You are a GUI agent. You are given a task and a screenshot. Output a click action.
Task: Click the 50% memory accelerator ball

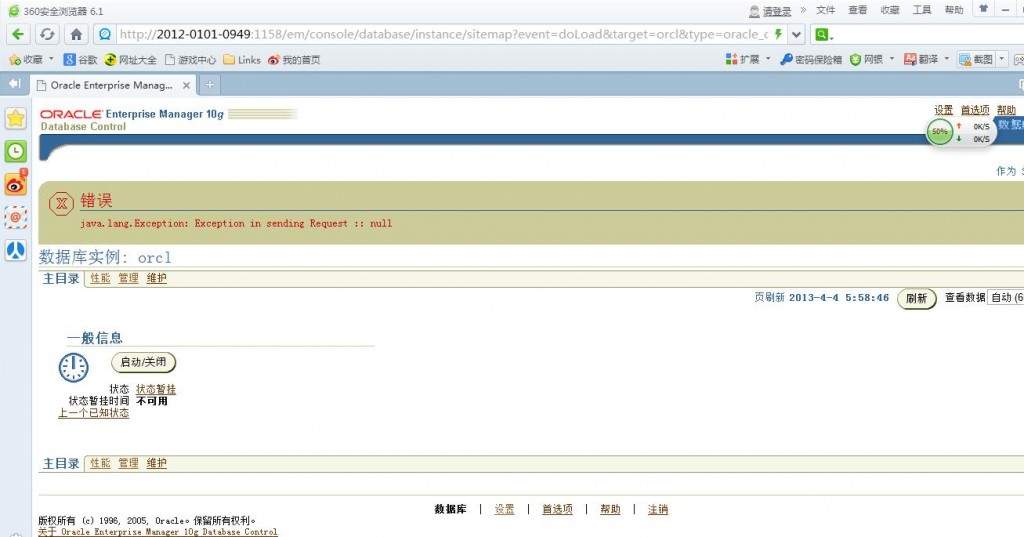(x=939, y=132)
